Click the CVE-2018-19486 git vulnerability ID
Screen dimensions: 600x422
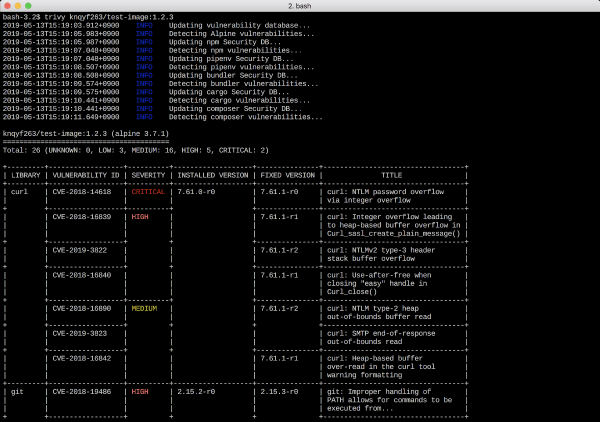(x=83, y=393)
